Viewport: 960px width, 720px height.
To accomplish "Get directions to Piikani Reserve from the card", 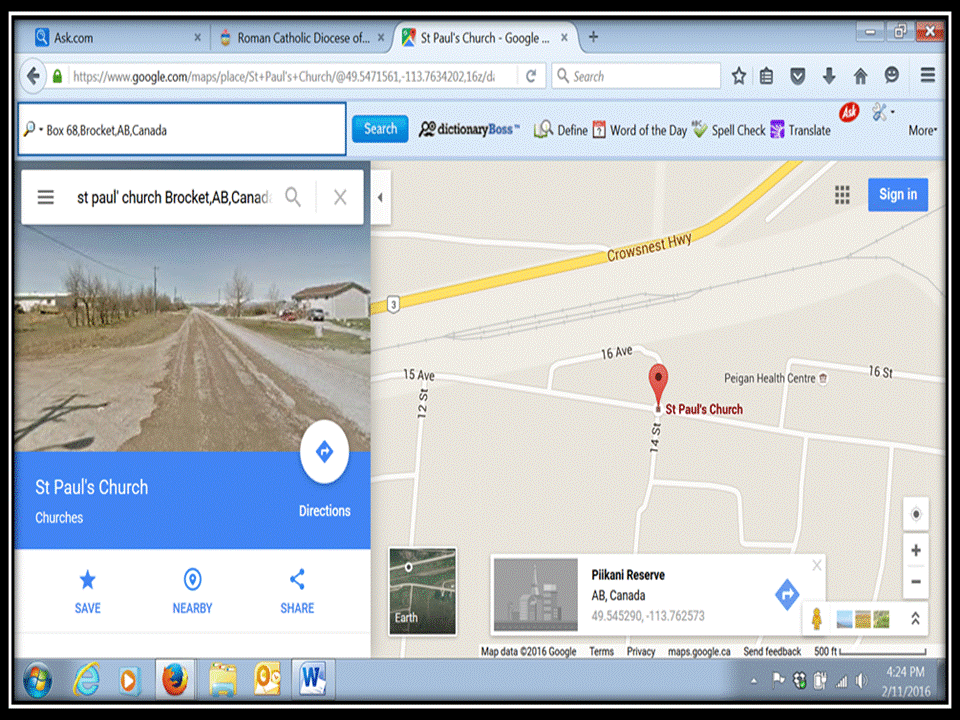I will point(787,594).
